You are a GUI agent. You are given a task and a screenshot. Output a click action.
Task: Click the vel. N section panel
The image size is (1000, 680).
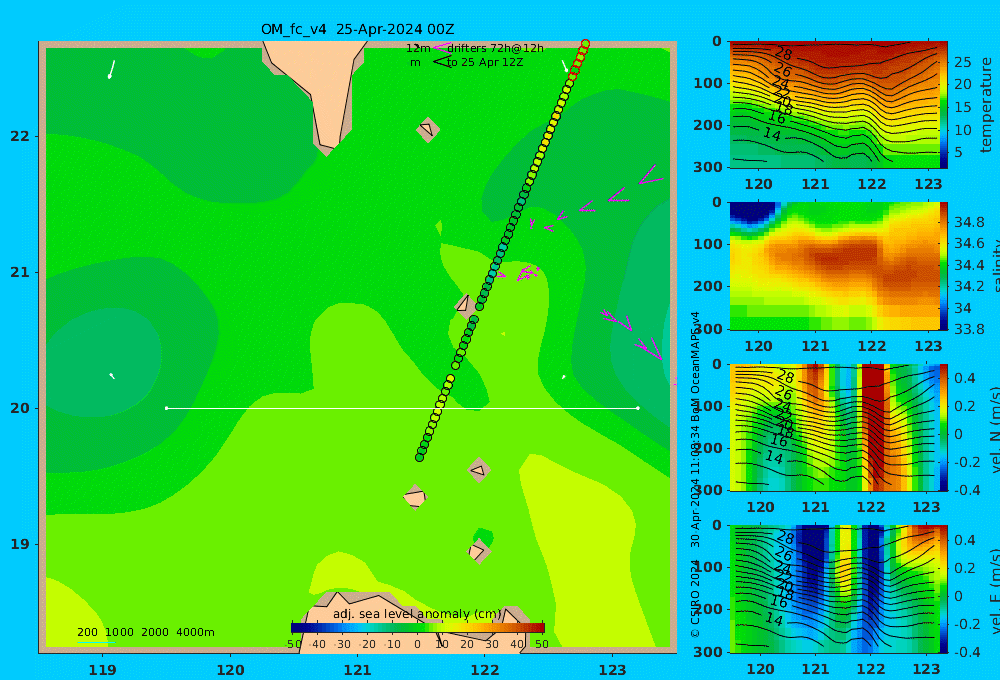(x=834, y=427)
